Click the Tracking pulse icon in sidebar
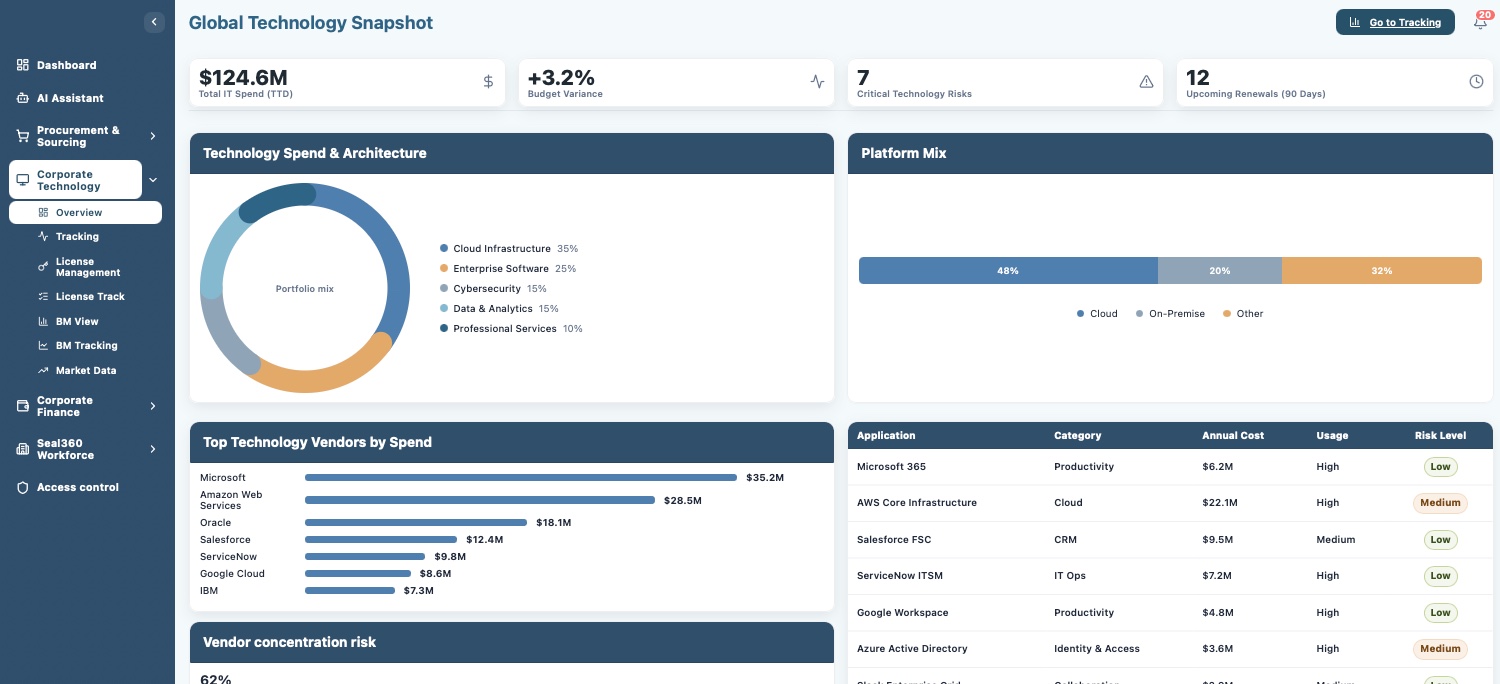This screenshot has height=684, width=1500. point(43,237)
